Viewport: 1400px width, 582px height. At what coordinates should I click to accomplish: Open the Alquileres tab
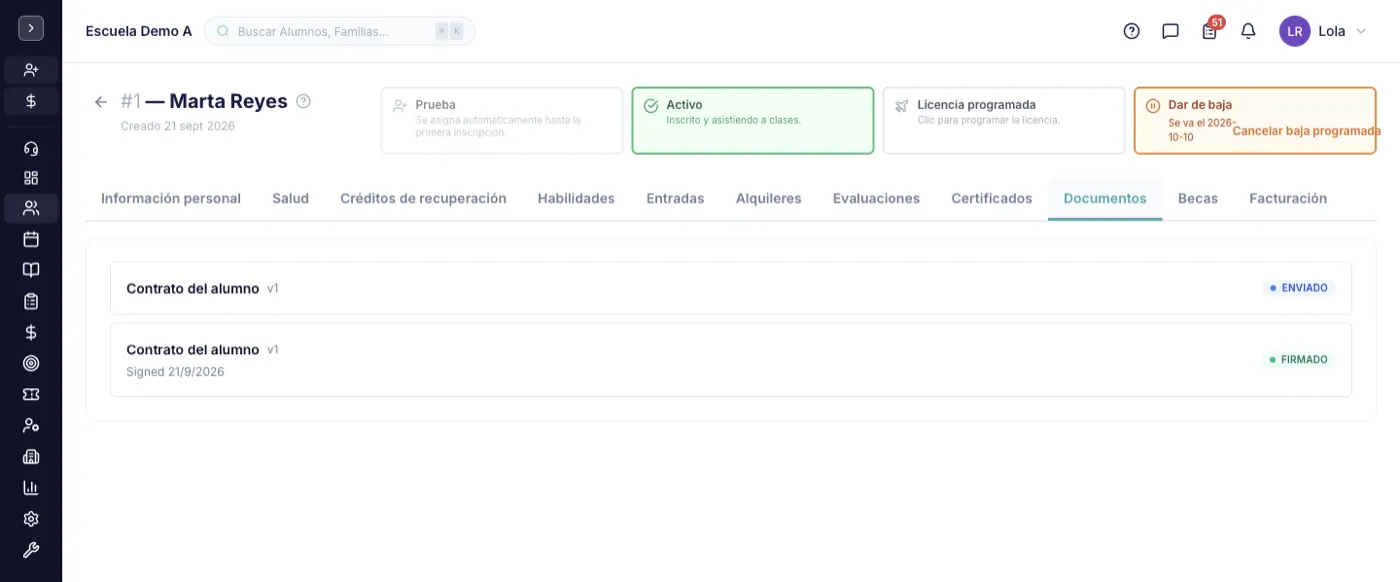tap(769, 198)
